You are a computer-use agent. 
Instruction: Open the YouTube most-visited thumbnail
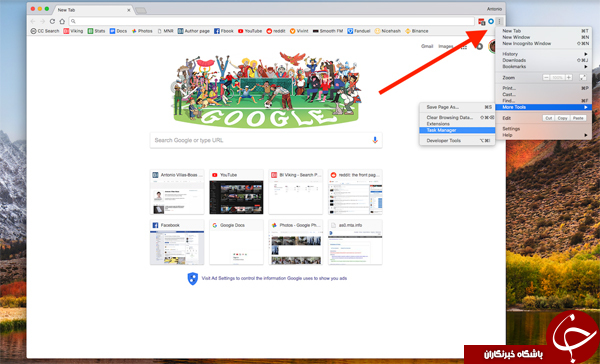click(236, 192)
